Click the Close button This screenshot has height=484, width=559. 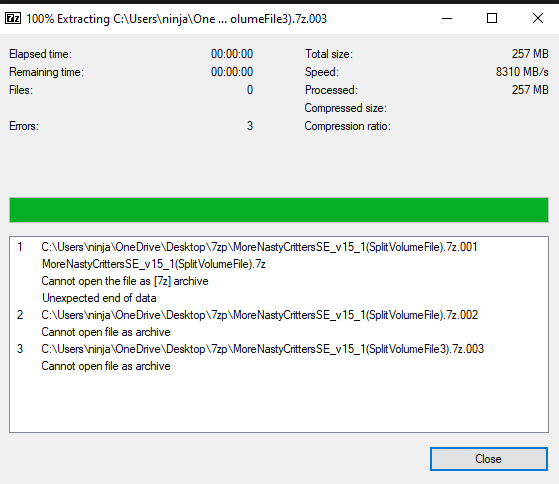[x=488, y=459]
